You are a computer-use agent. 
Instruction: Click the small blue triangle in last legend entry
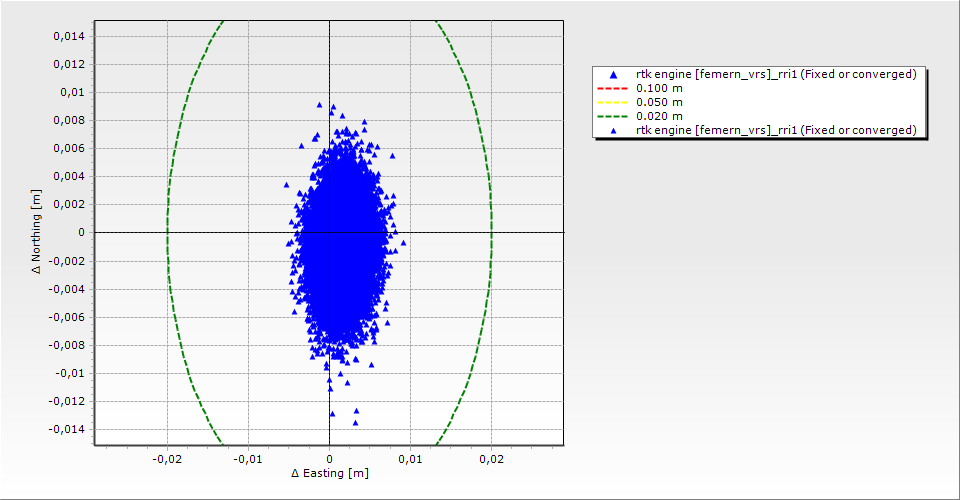tap(613, 130)
